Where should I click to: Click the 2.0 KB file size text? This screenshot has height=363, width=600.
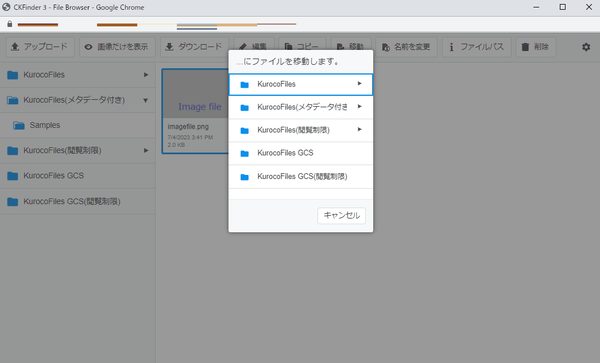176,145
